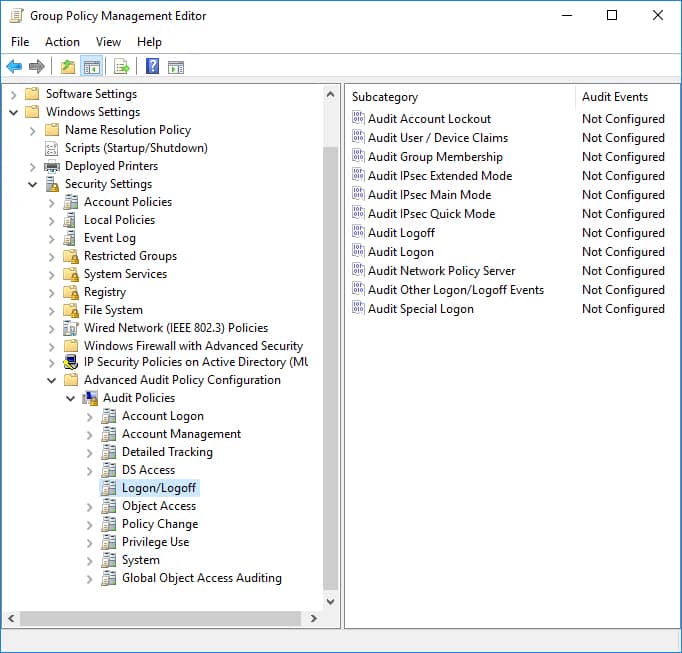
Task: Click the icon beside Audit IPsec Quick Mode
Action: 358,213
